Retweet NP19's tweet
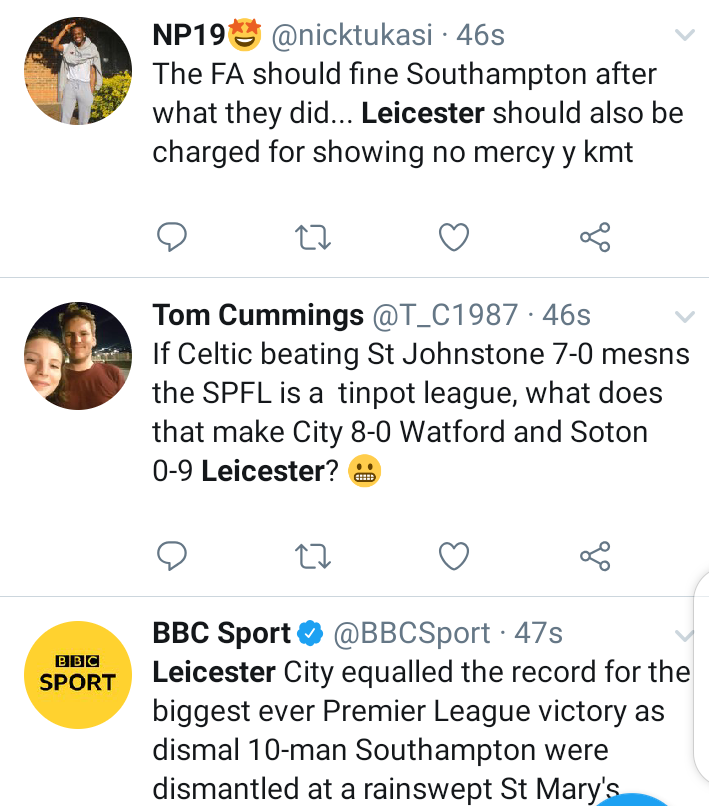709x806 pixels. point(314,237)
